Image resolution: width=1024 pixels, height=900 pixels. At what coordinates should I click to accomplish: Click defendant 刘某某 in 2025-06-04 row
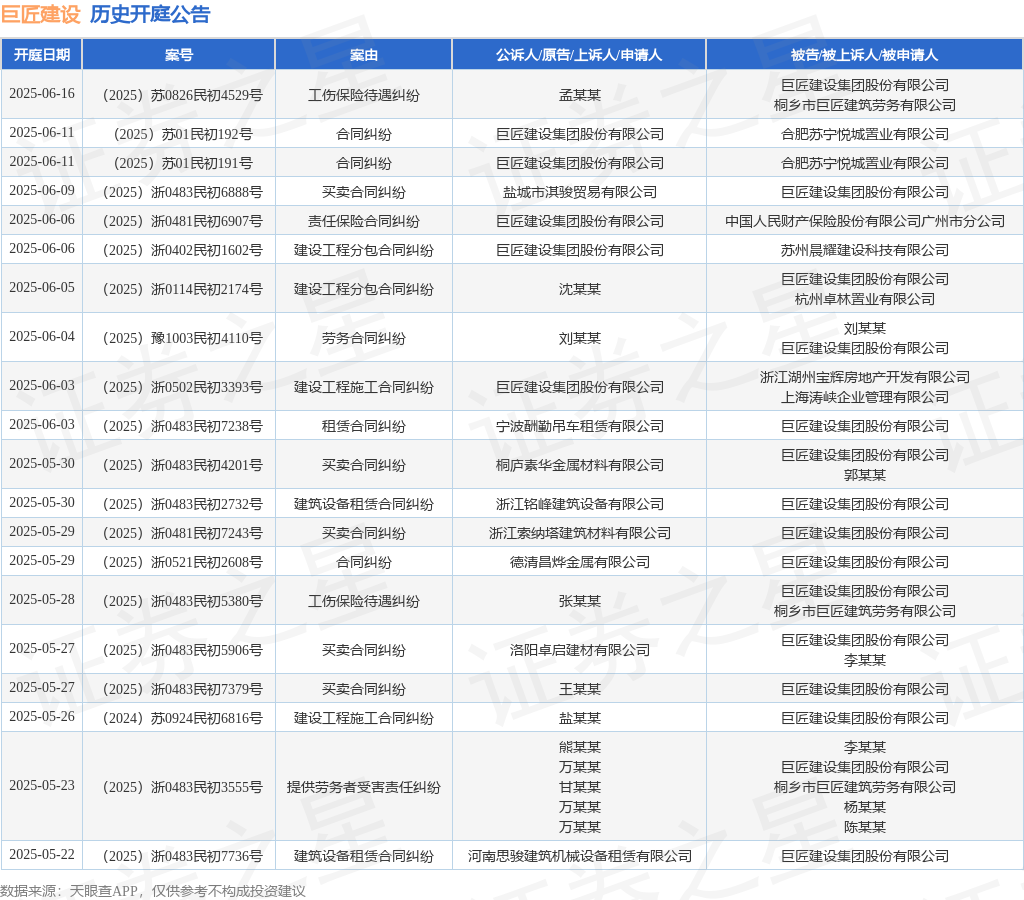865,329
